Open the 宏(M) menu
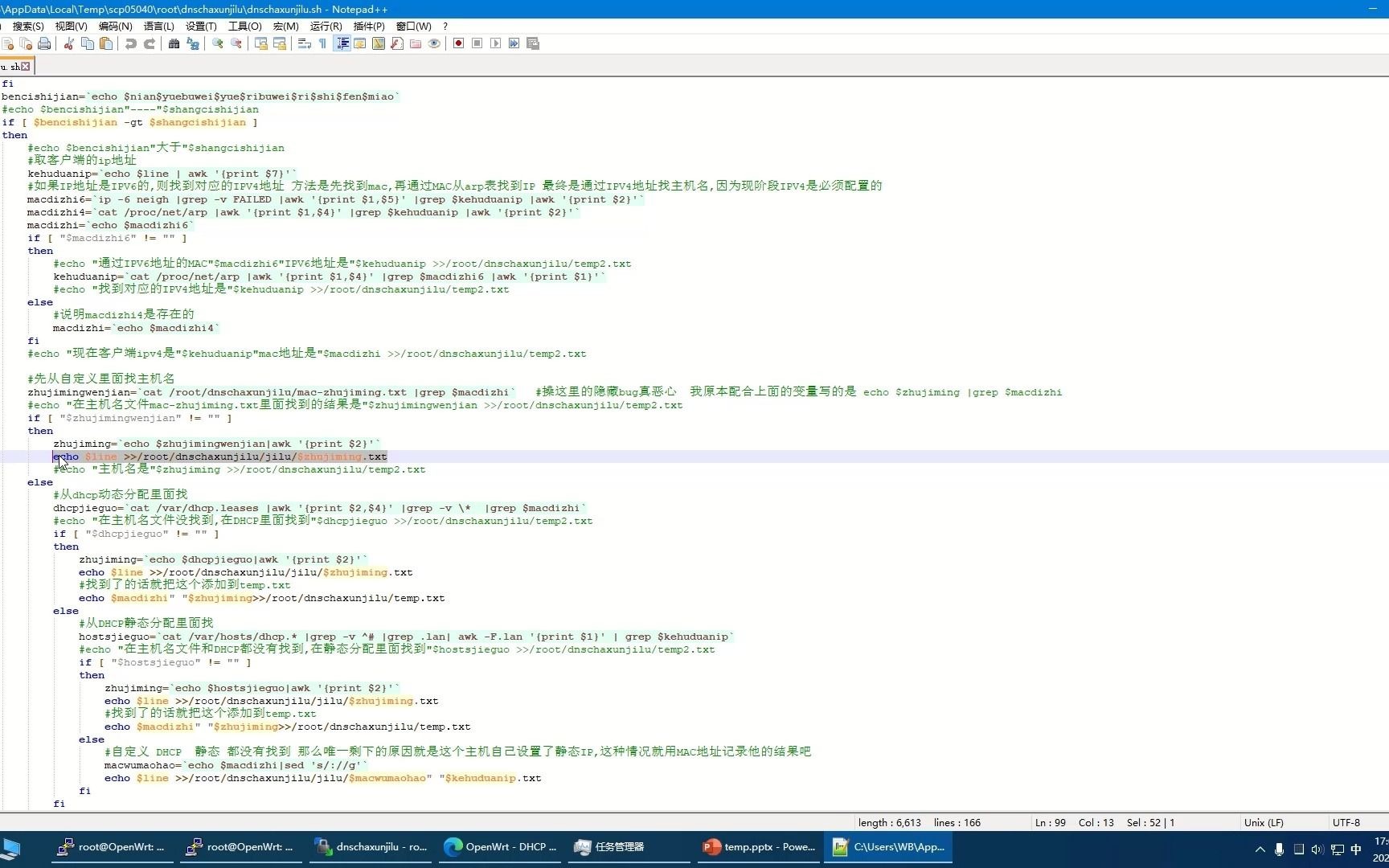This screenshot has width=1389, height=868. point(286,26)
